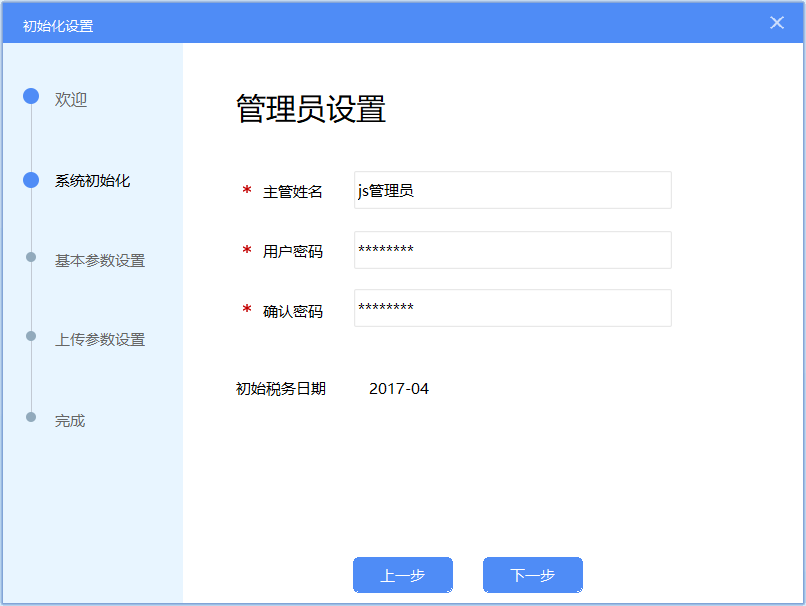Focus the 主管姓名 input field

tap(512, 190)
